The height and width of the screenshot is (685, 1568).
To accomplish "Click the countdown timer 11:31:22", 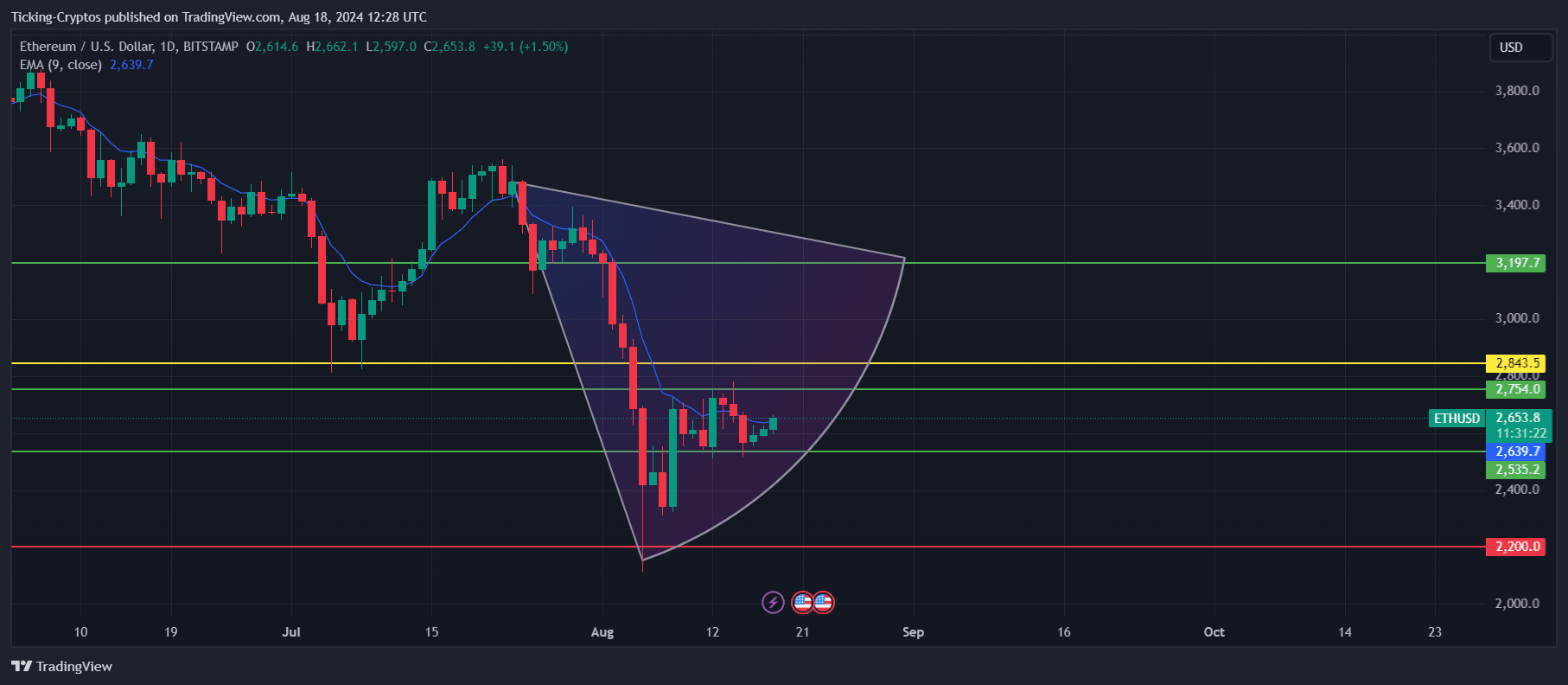I will [x=1520, y=433].
